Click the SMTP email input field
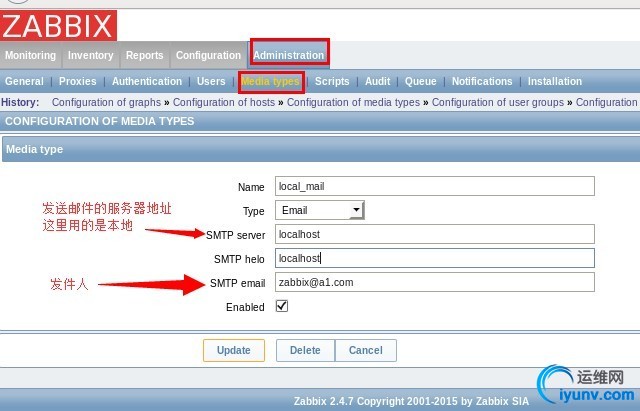Image resolution: width=640 pixels, height=411 pixels. coord(435,282)
